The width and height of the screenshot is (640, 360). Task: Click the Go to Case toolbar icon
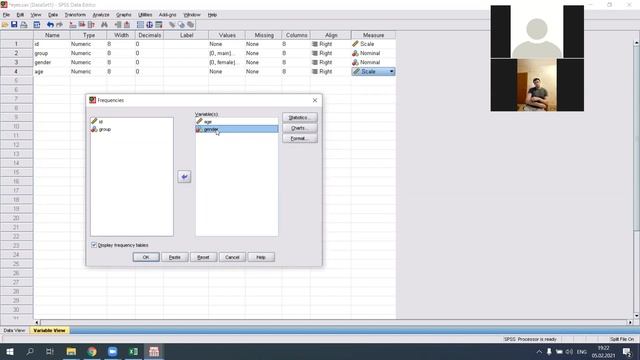(73, 25)
